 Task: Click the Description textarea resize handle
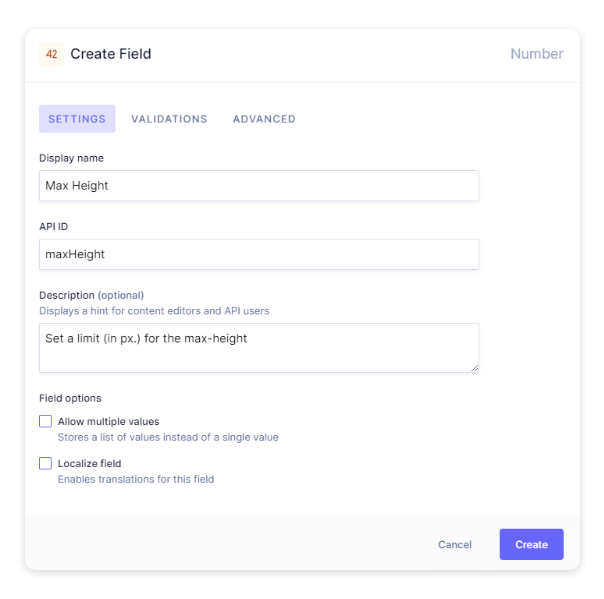474,368
